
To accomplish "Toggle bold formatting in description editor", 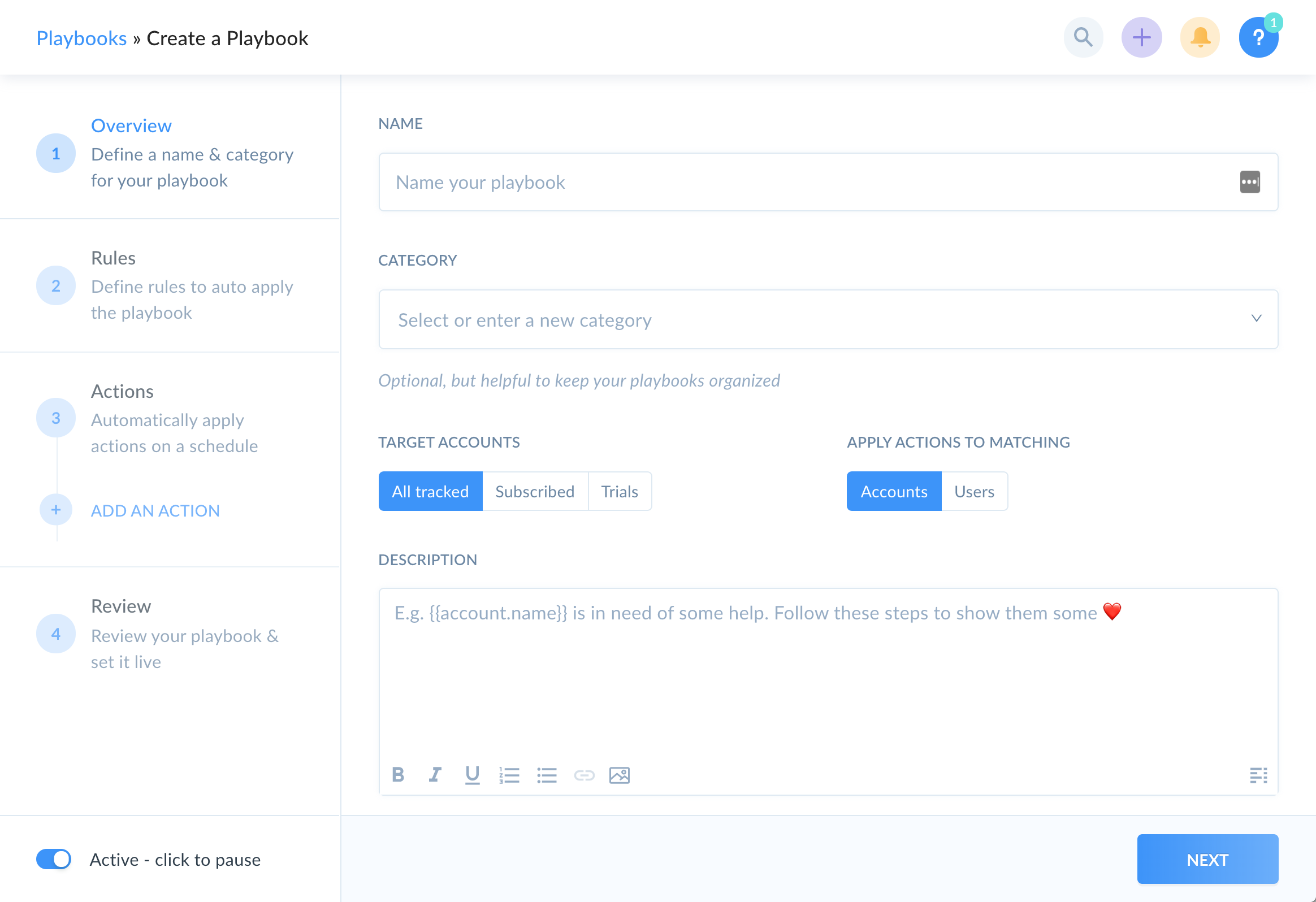I will point(398,774).
